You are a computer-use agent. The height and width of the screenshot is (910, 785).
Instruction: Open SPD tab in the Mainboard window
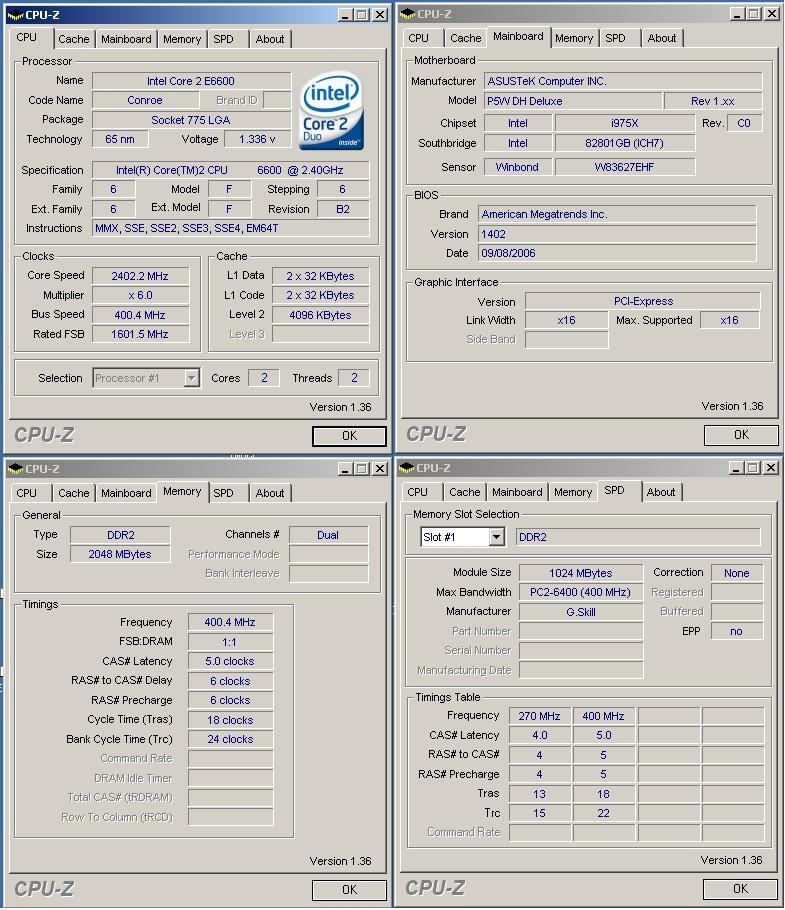tap(616, 38)
